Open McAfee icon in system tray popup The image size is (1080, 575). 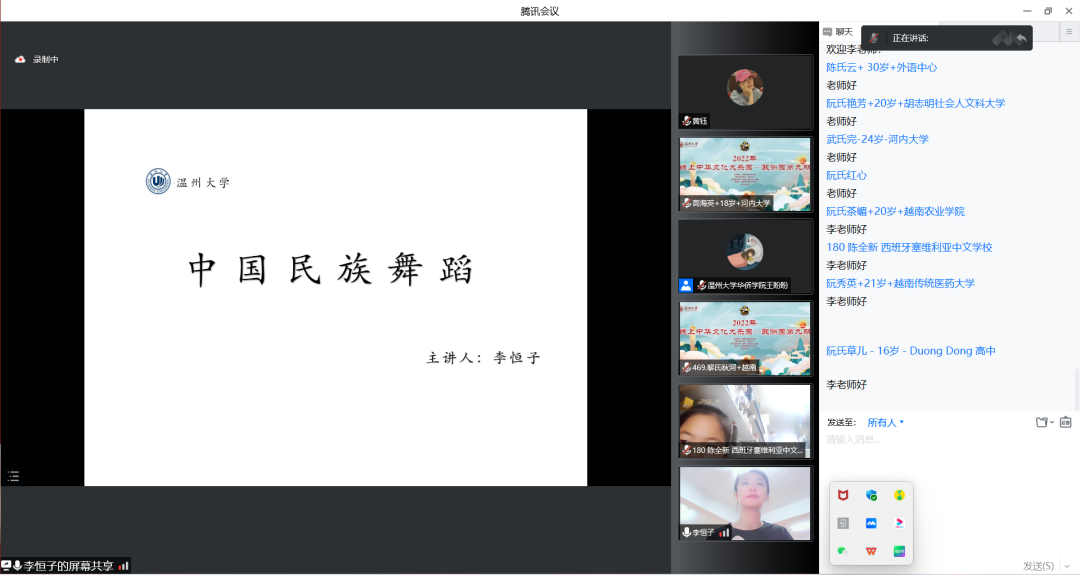pyautogui.click(x=843, y=495)
